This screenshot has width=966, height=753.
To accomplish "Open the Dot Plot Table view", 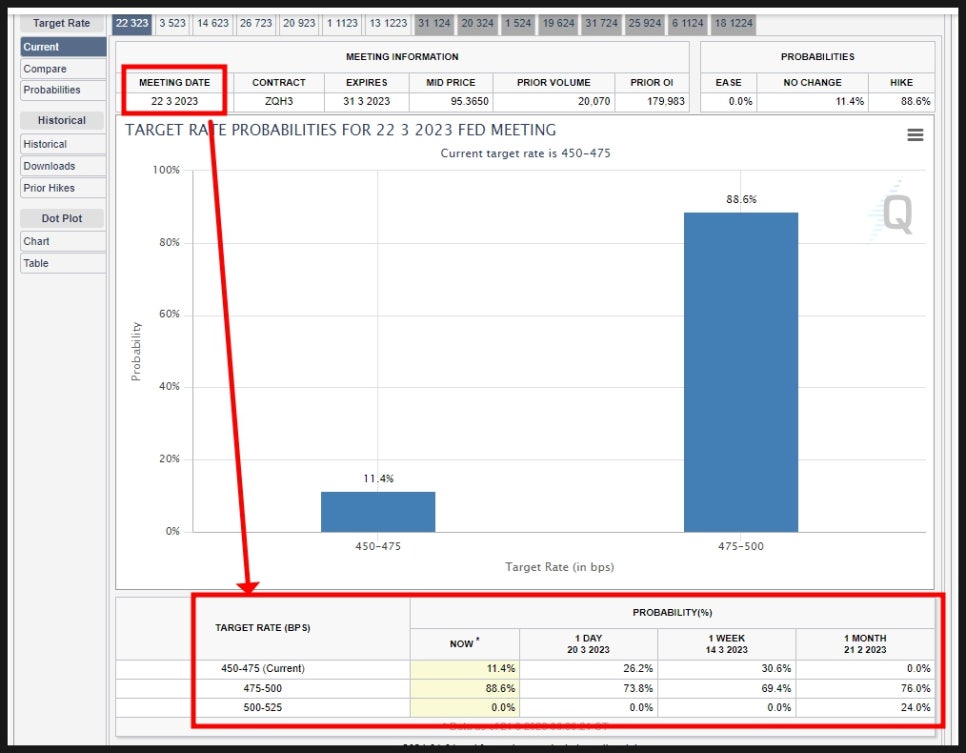I will pos(63,263).
